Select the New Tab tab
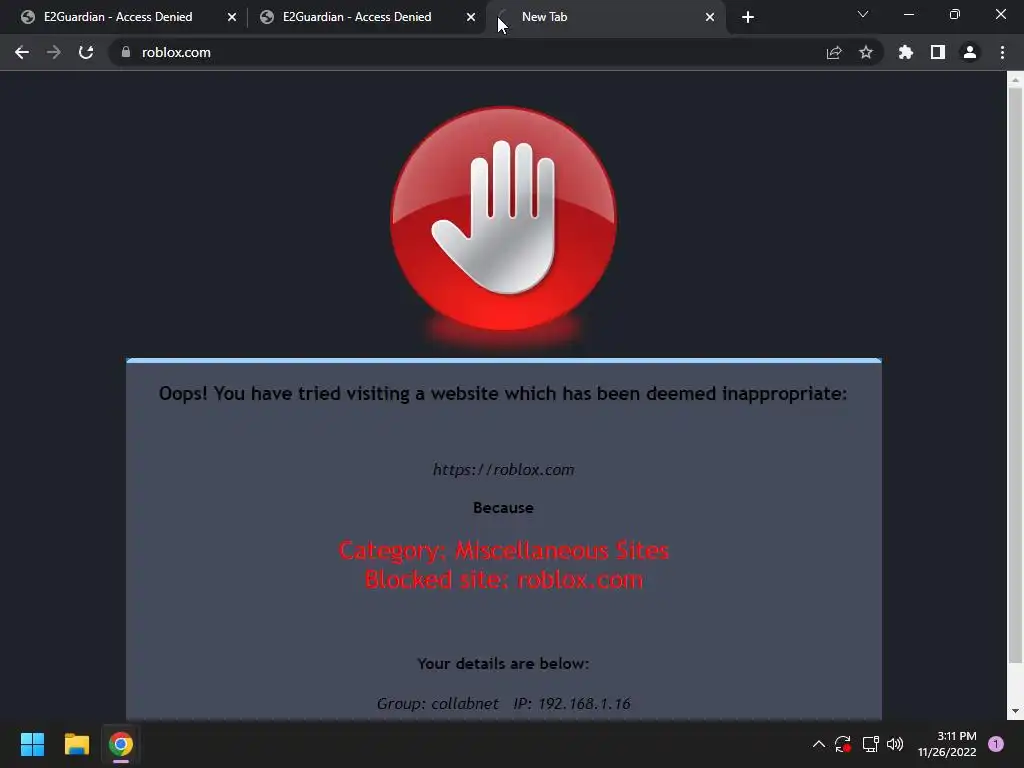 pyautogui.click(x=604, y=17)
